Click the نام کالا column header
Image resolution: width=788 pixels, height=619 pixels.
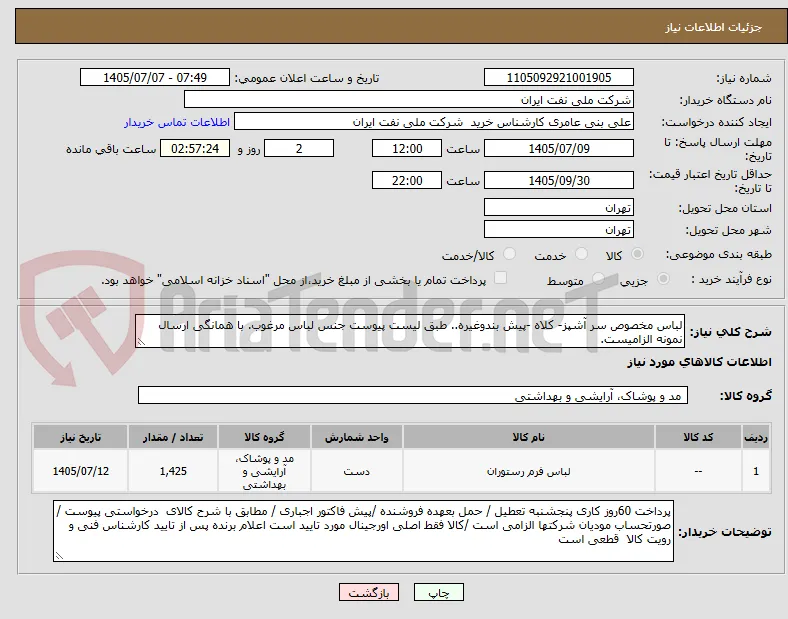(529, 437)
